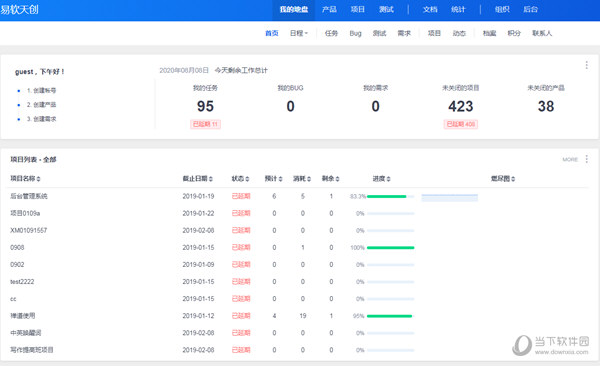The width and height of the screenshot is (600, 366).
Task: Open the 项目0109a project
Action: click(25, 213)
